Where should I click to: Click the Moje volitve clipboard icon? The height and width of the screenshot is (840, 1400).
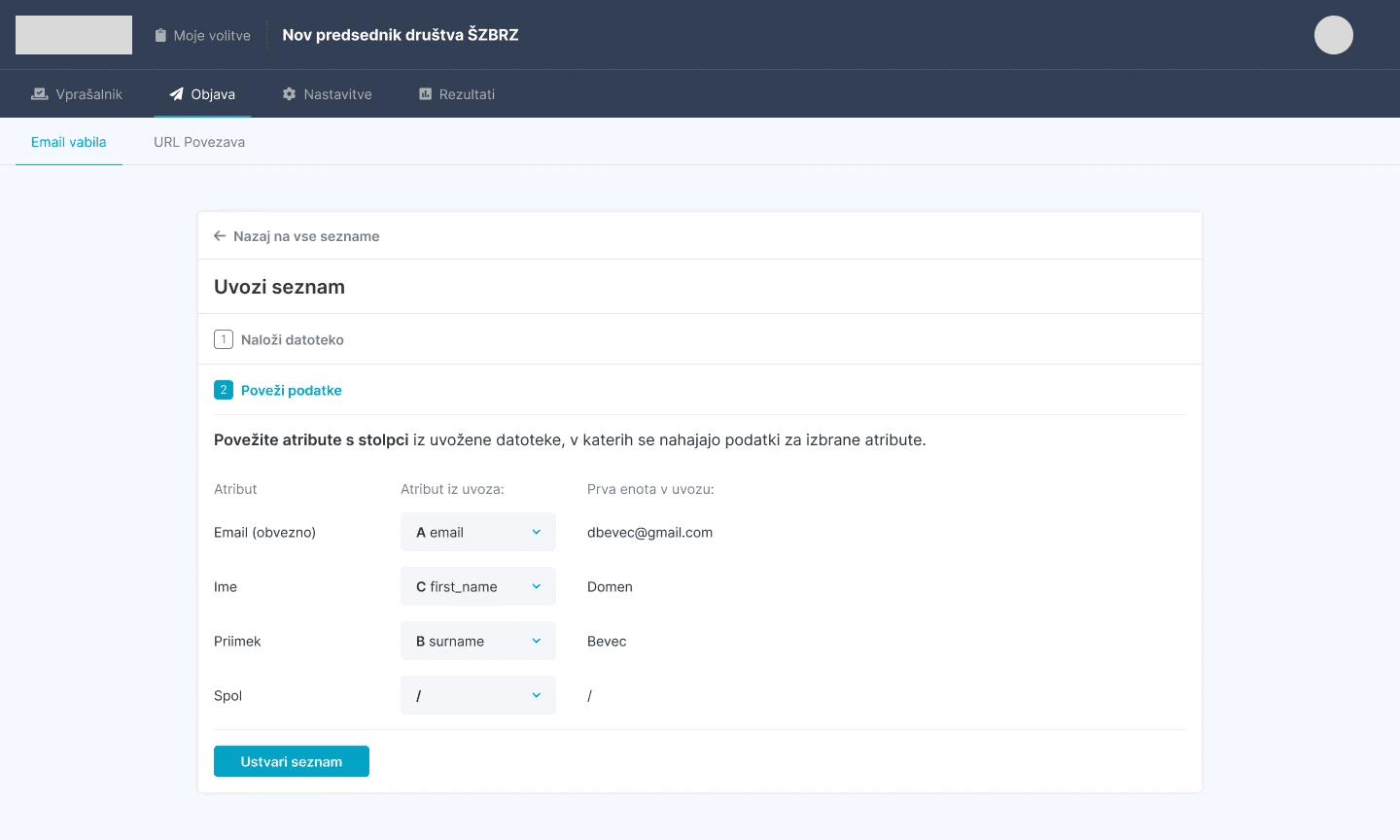click(x=159, y=34)
